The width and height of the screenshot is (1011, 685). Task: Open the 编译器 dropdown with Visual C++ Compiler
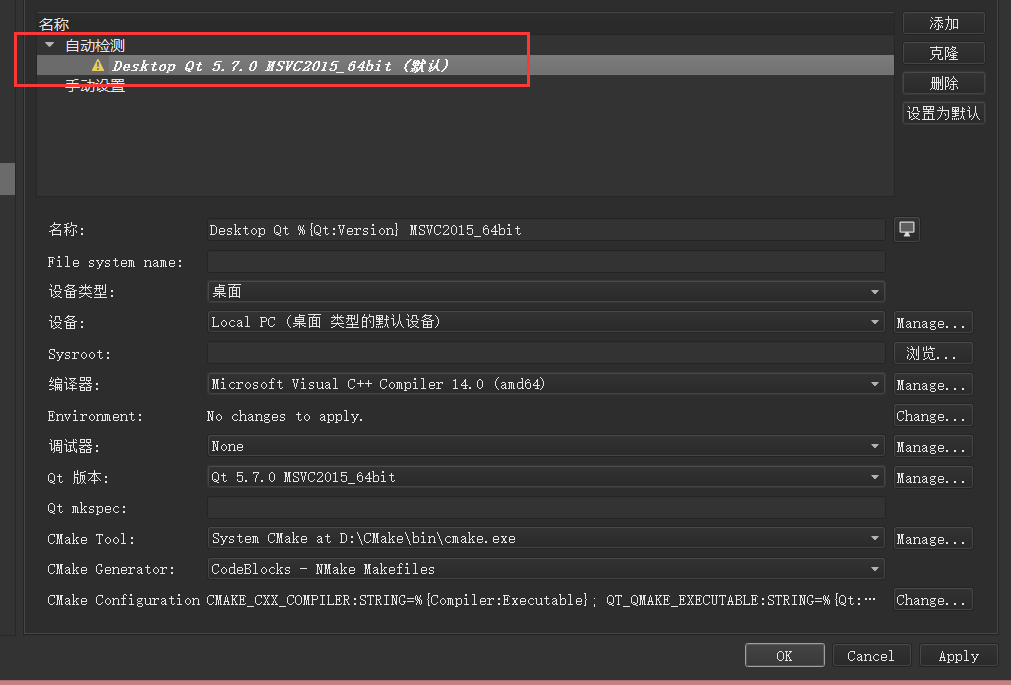[545, 384]
